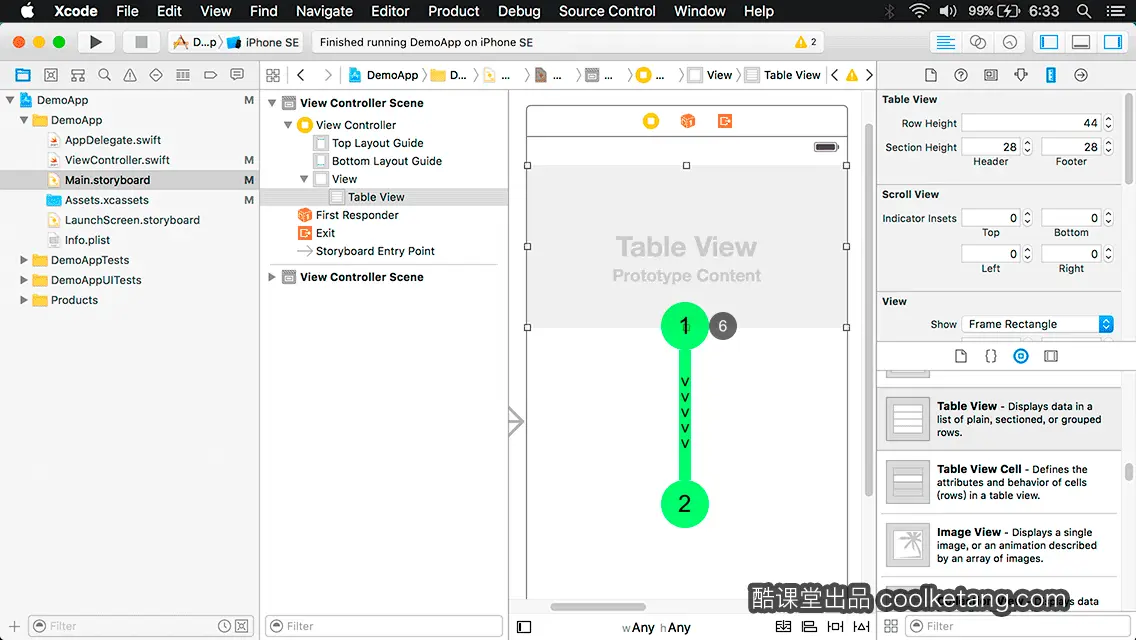
Task: Run the app with the play button
Action: pyautogui.click(x=96, y=42)
